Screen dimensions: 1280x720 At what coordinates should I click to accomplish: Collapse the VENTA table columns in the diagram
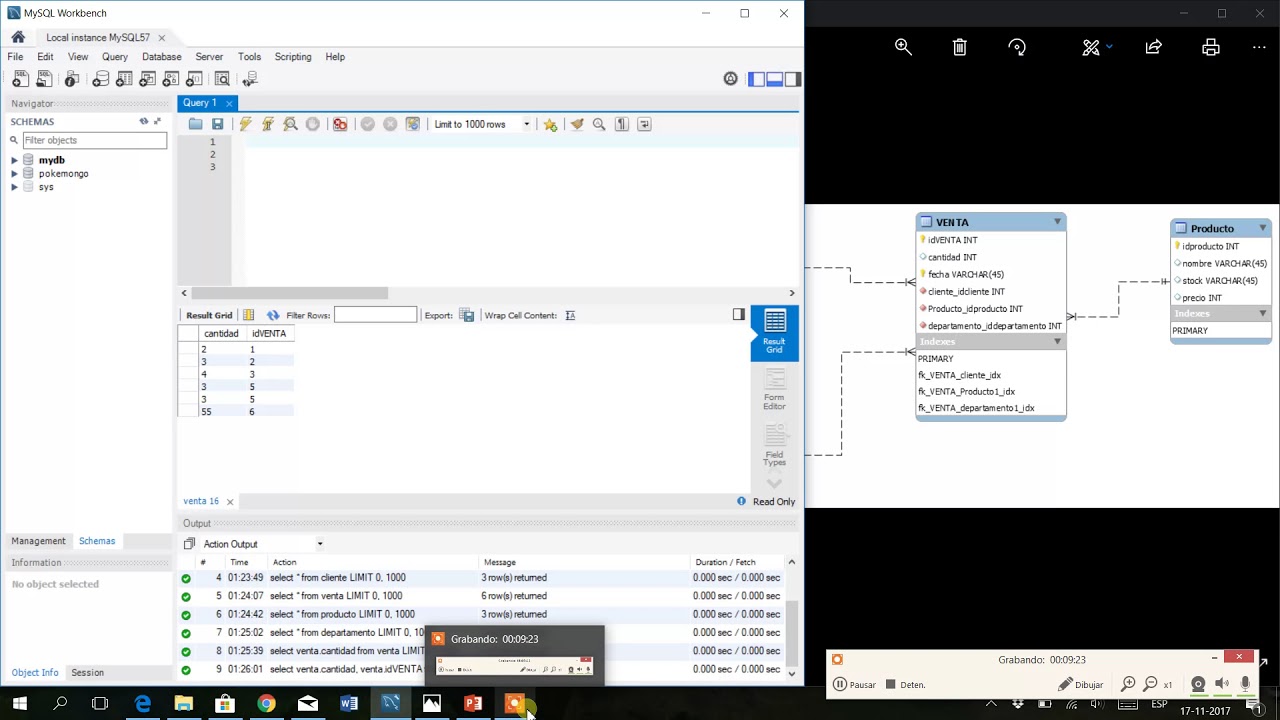1057,222
